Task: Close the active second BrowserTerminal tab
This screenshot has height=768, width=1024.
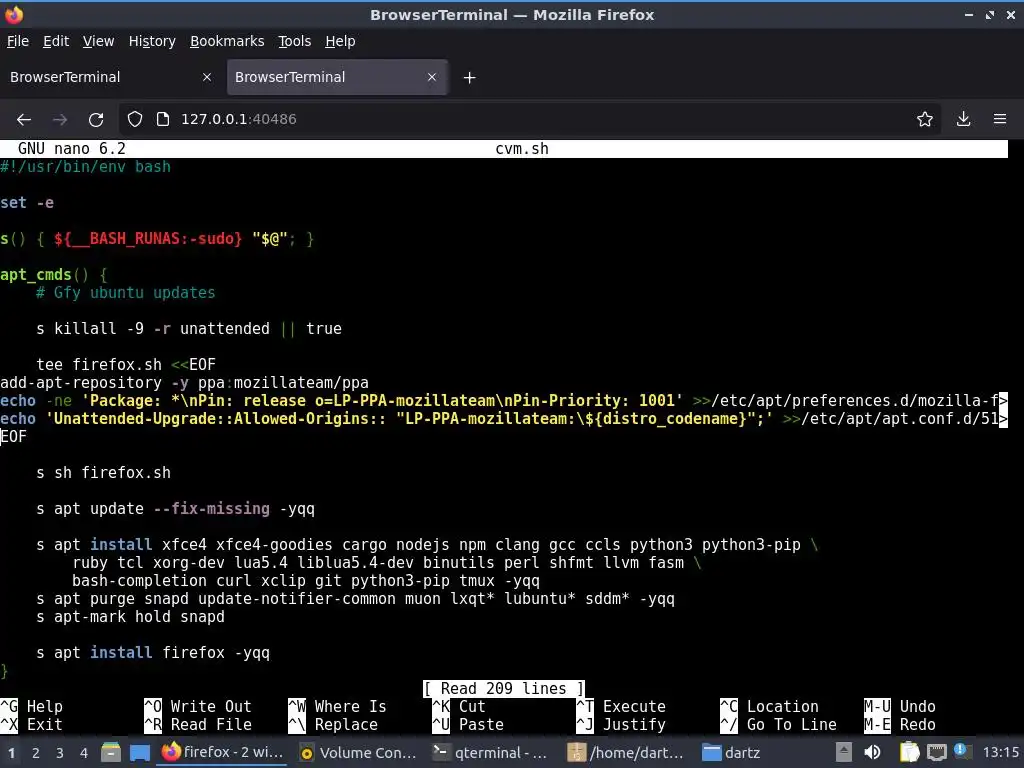Action: click(432, 77)
